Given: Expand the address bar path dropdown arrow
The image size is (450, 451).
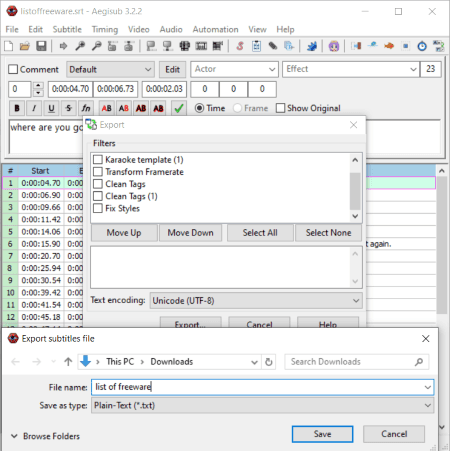Looking at the screenshot, I should pos(254,362).
